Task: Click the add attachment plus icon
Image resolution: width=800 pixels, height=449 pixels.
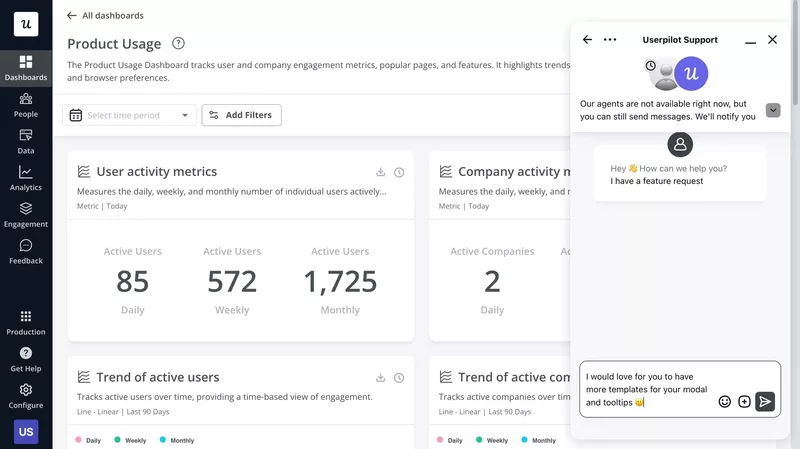Action: pos(744,401)
